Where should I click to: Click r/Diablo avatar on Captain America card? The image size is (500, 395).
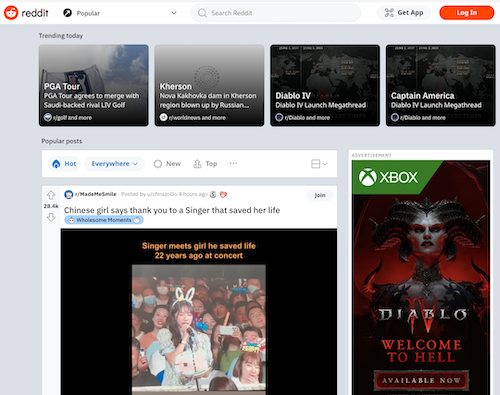395,117
